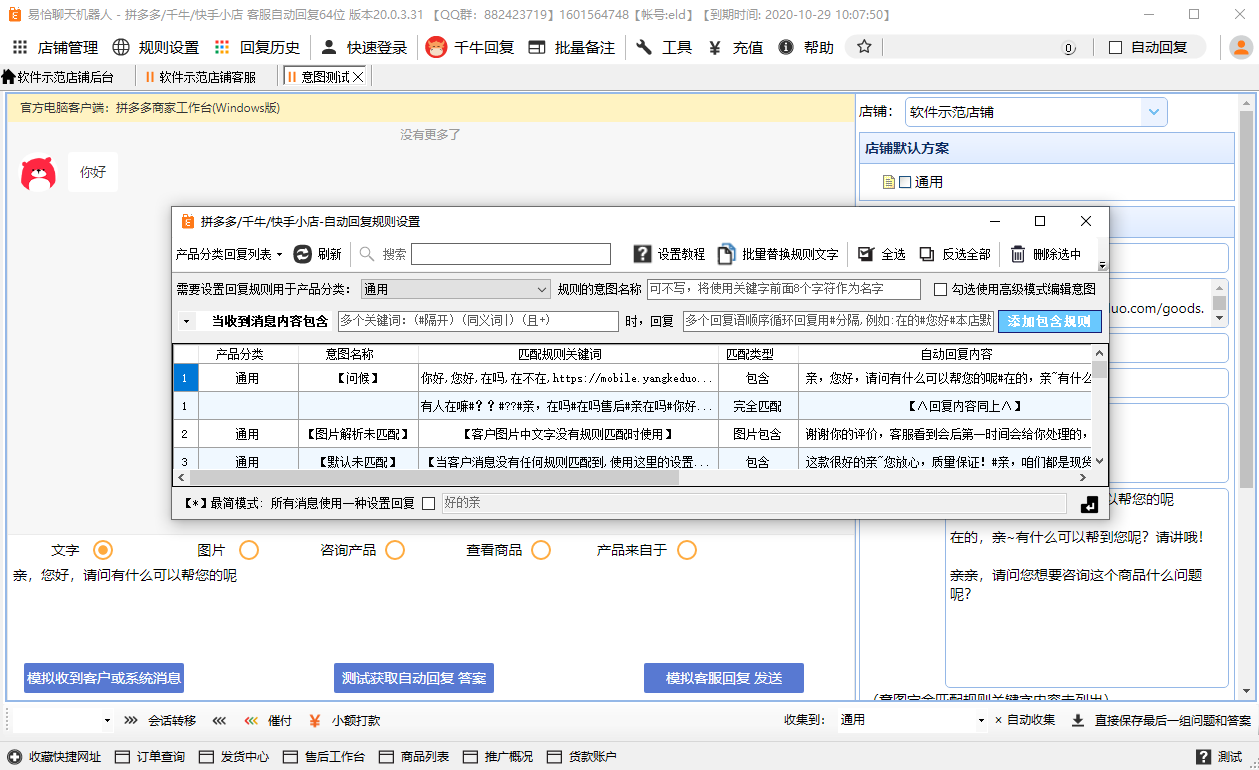Open the 收集到 dropdown showing 通用
Image resolution: width=1259 pixels, height=770 pixels.
(912, 720)
